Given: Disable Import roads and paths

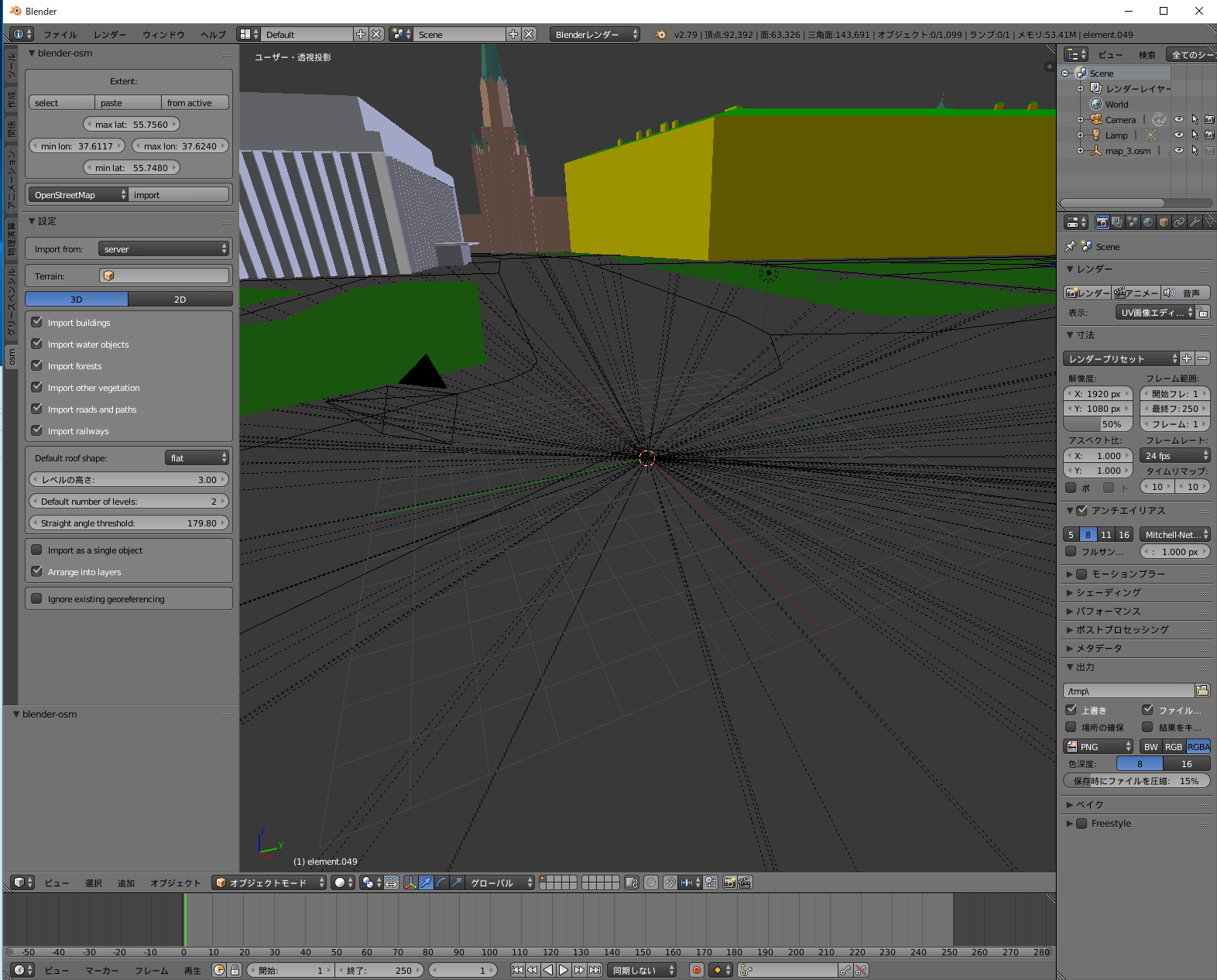Looking at the screenshot, I should (x=37, y=409).
